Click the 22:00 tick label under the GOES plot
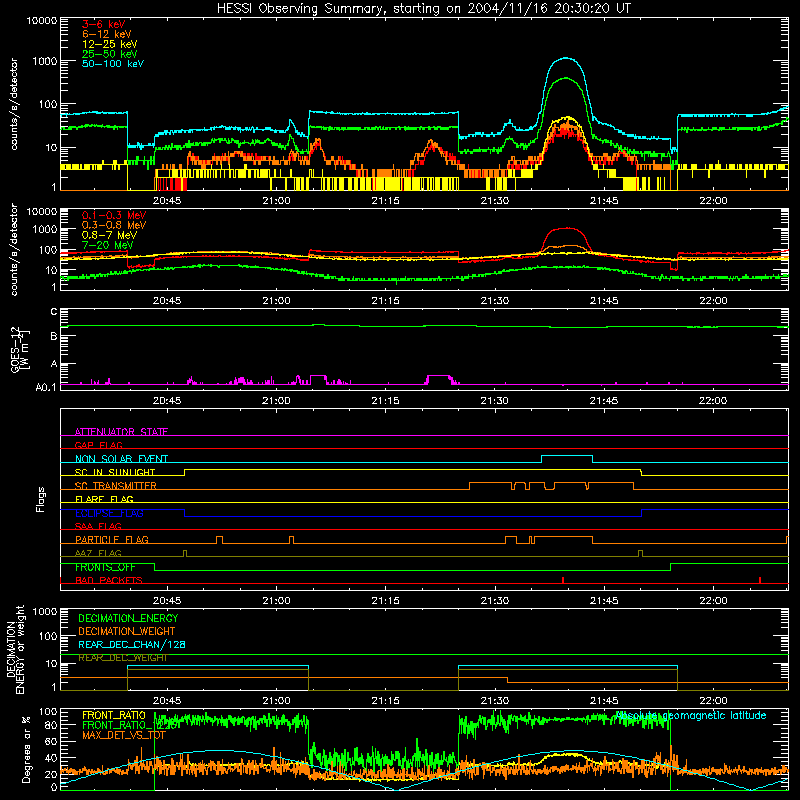Image resolution: width=800 pixels, height=800 pixels. coord(713,401)
